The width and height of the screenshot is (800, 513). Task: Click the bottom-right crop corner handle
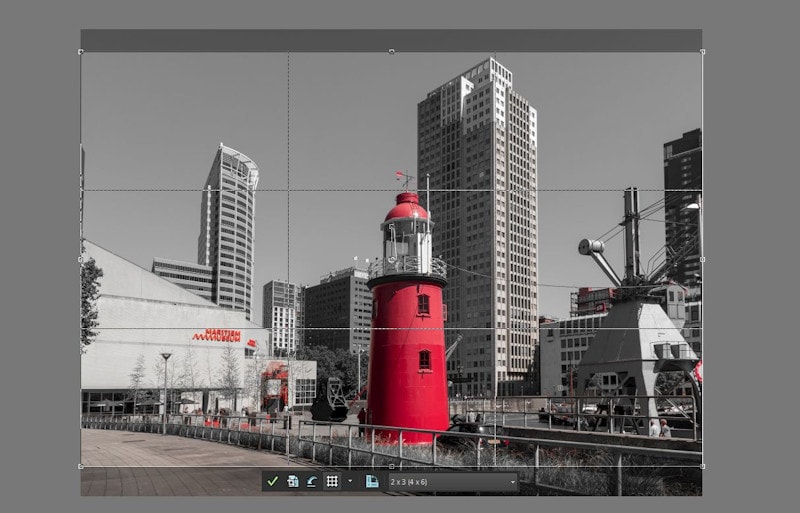coord(702,466)
